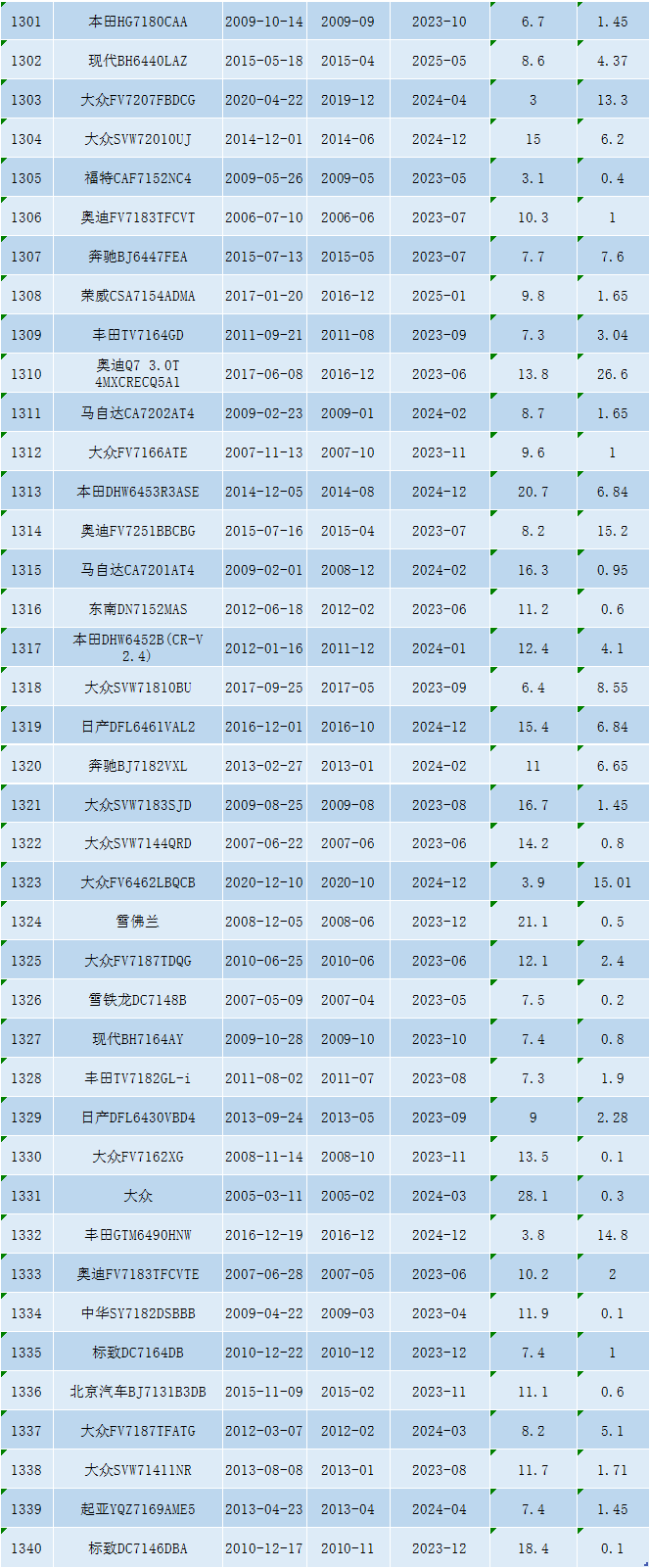Select the 荣威CSA7154ADMA cell

138,296
